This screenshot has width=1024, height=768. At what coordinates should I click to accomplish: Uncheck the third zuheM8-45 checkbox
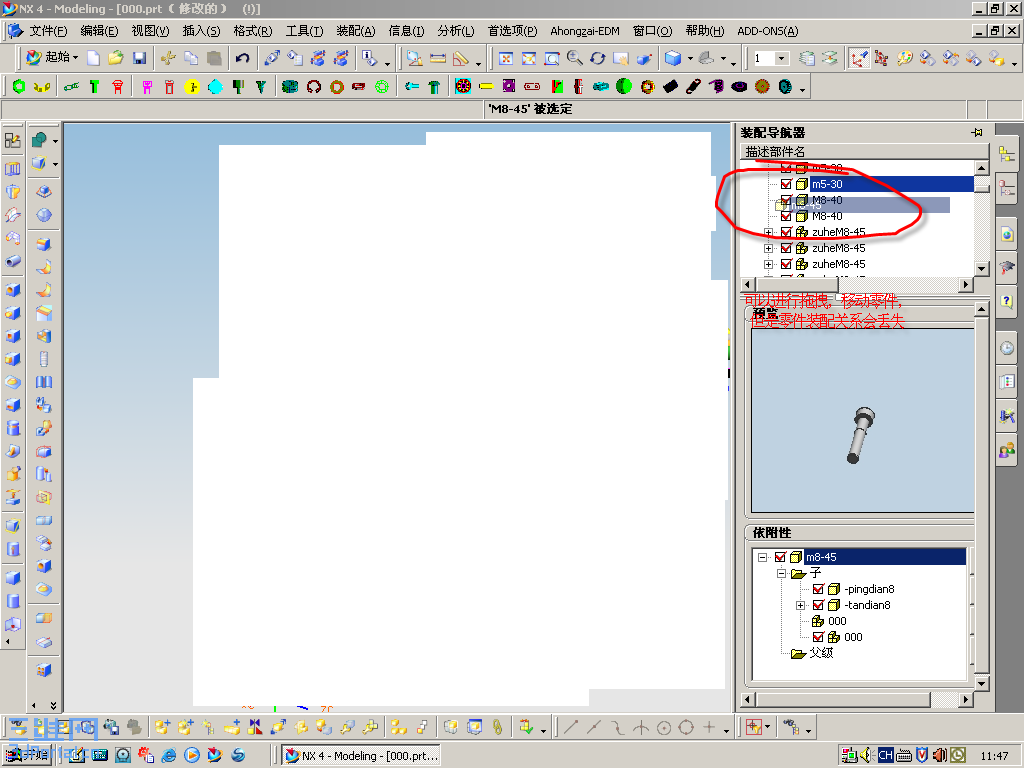786,264
